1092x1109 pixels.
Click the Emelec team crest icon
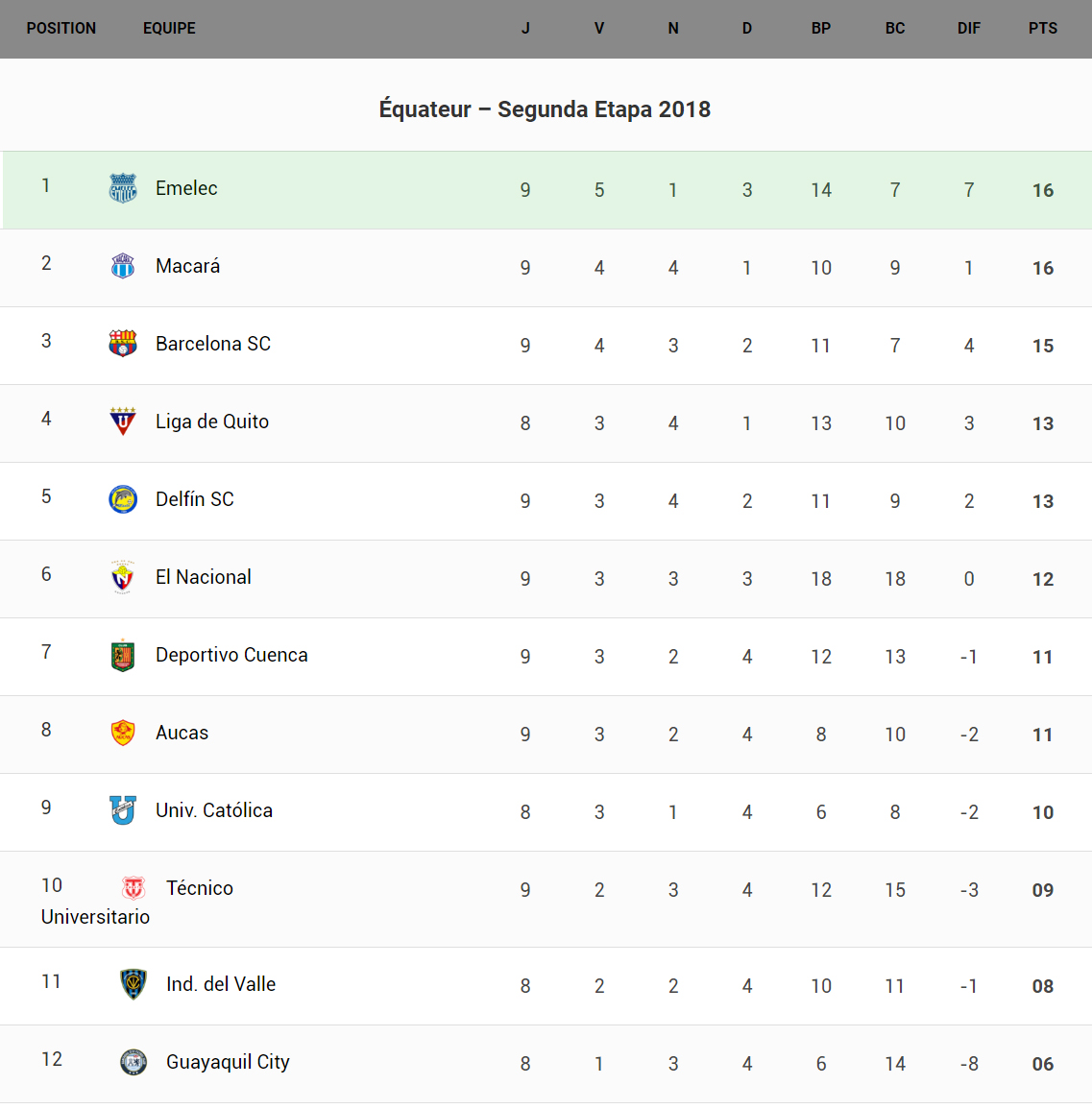click(x=123, y=188)
